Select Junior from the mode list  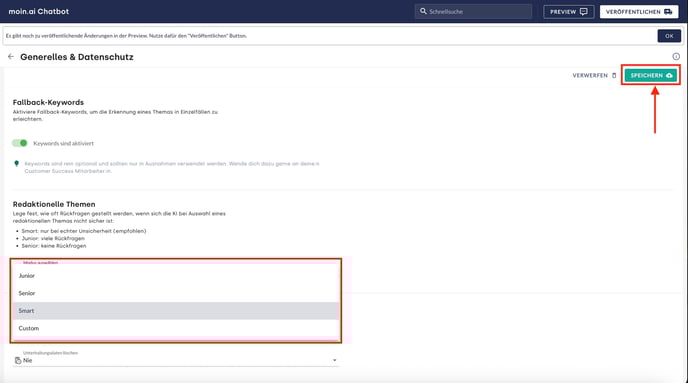pyautogui.click(x=176, y=276)
